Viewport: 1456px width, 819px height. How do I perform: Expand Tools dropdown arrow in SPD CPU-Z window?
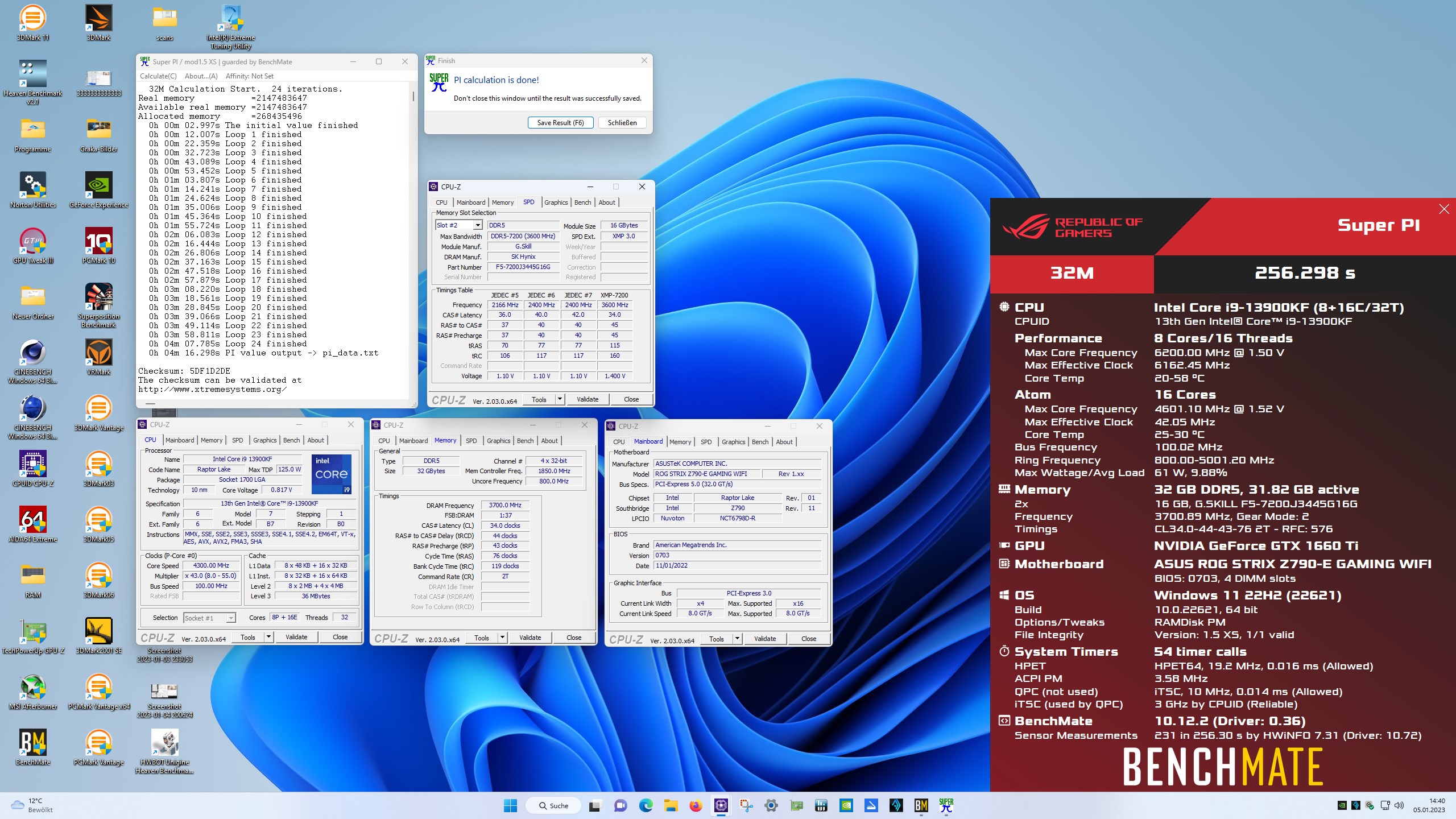tap(560, 399)
